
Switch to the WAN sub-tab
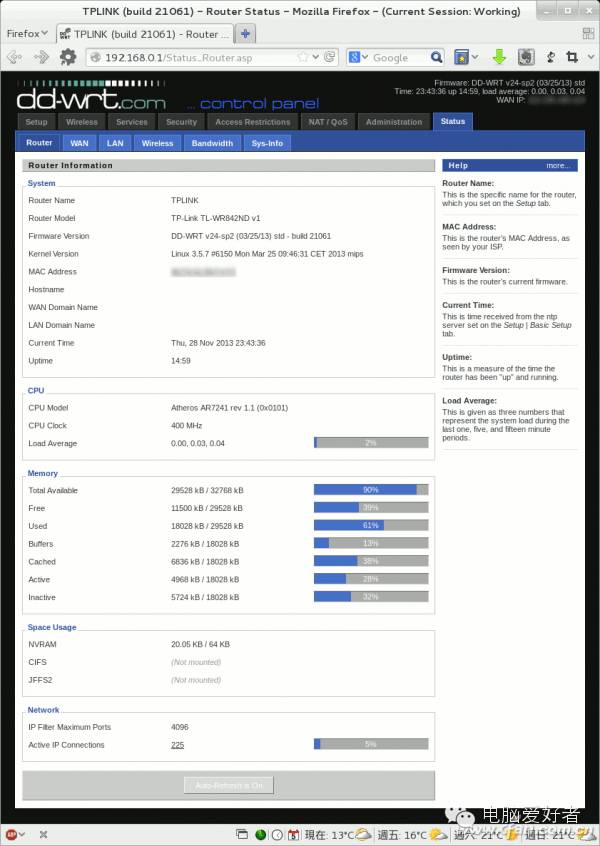pyautogui.click(x=79, y=143)
